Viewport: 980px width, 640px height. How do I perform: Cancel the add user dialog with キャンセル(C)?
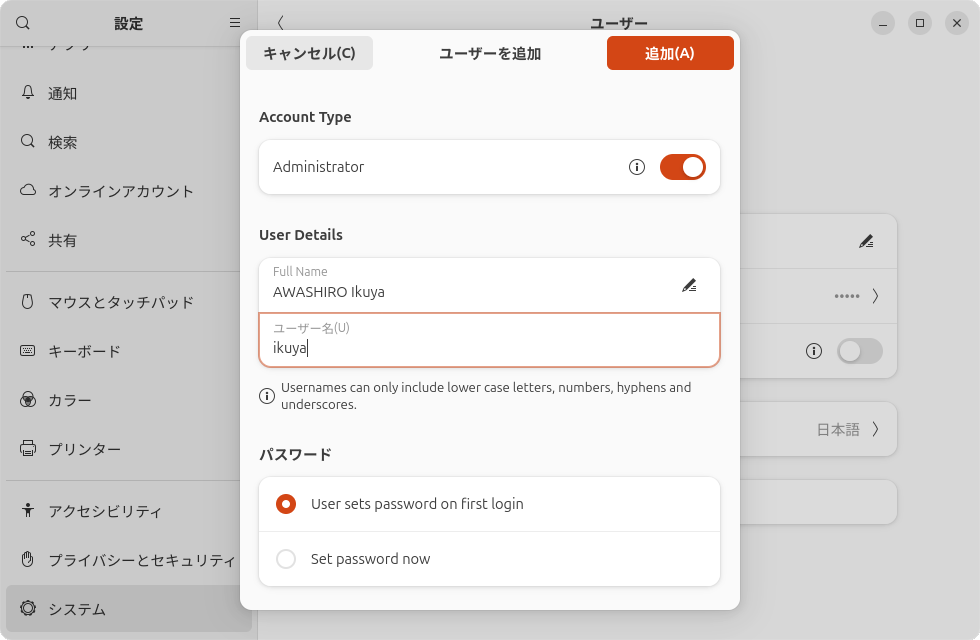point(309,53)
